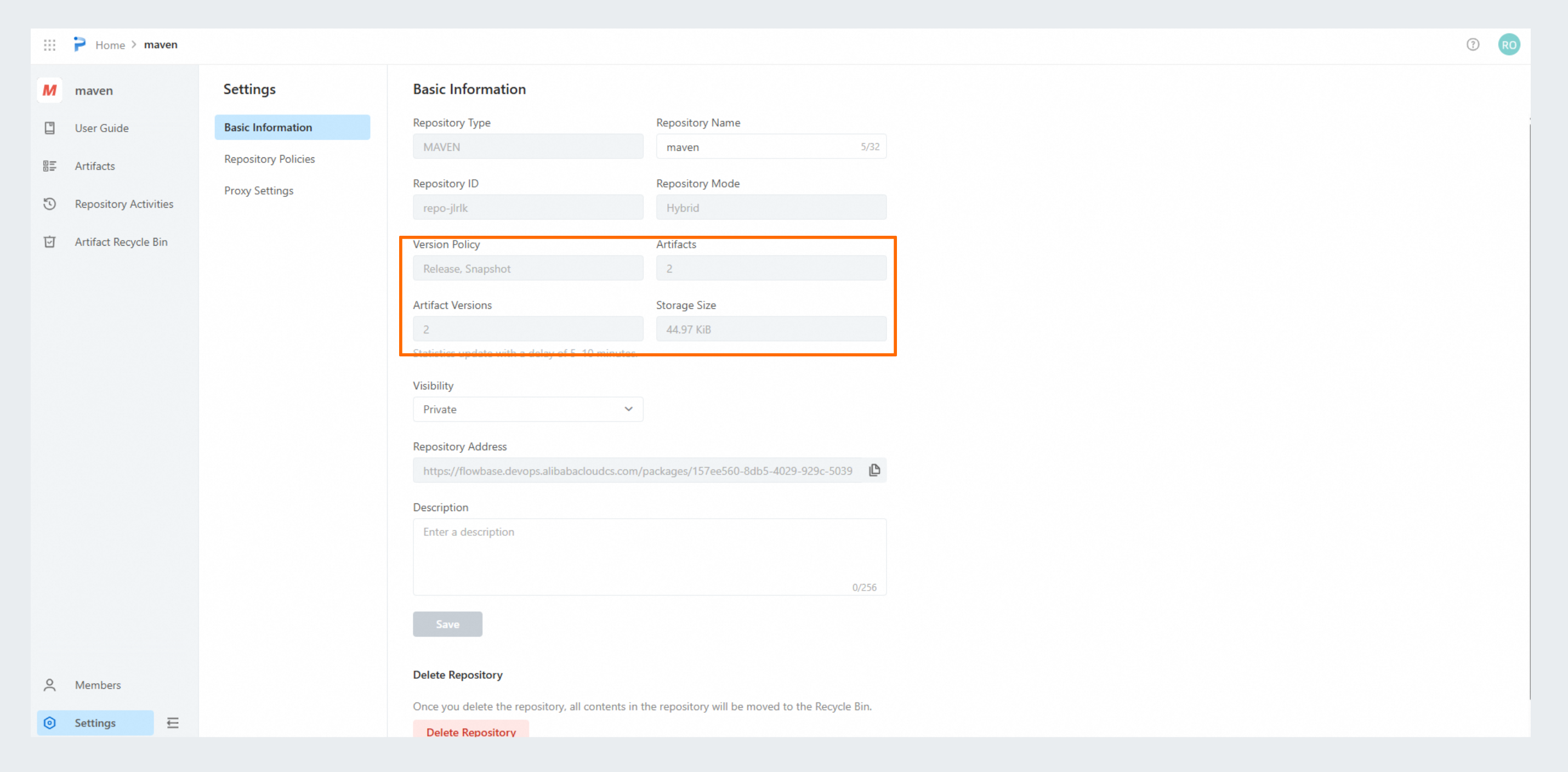Click the Save button
1568x772 pixels.
click(447, 624)
